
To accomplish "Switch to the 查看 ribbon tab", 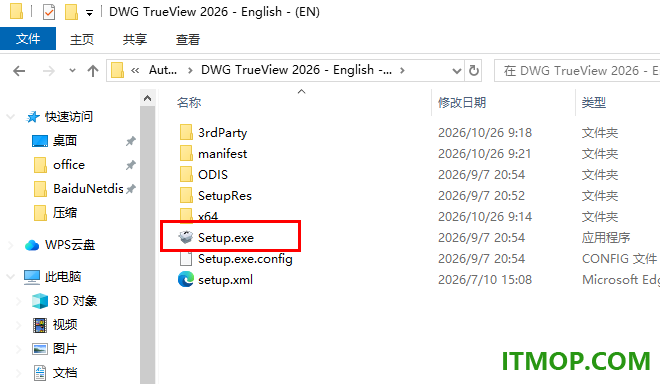I will click(188, 40).
